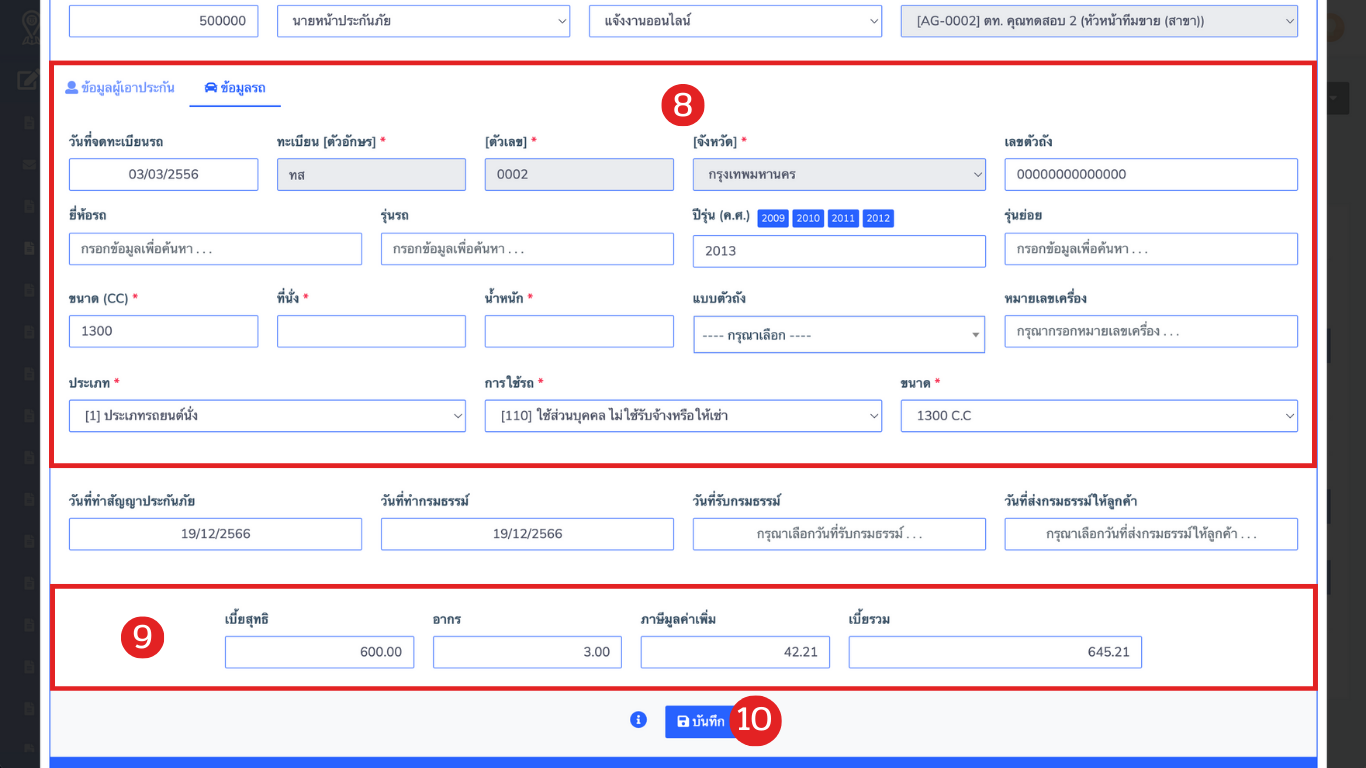Click the วันที่จดทะเบียนรถ date field
The image size is (1366, 768).
coord(163,174)
